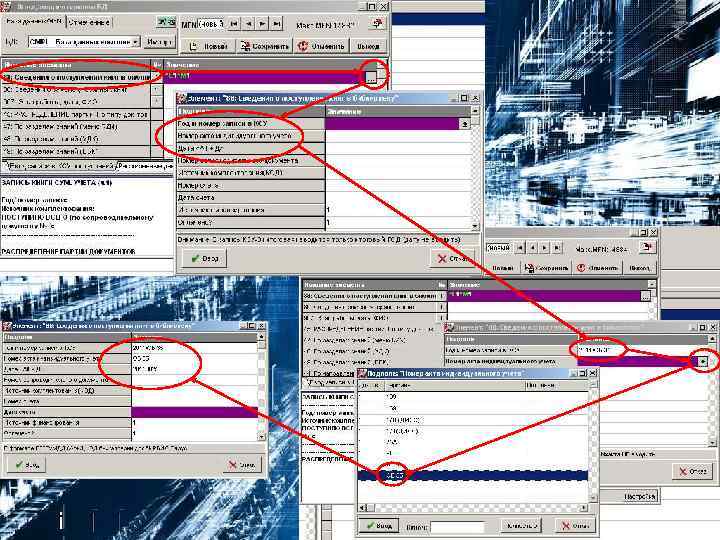Click the '...' button in lower-right window's purple field
Screen dimensions: 720x540
pyautogui.click(x=645, y=296)
